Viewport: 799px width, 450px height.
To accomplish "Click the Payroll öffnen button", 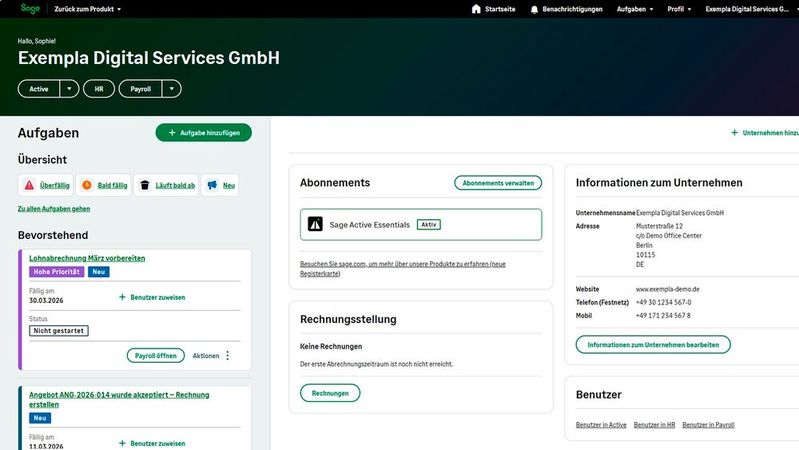I will (x=155, y=356).
